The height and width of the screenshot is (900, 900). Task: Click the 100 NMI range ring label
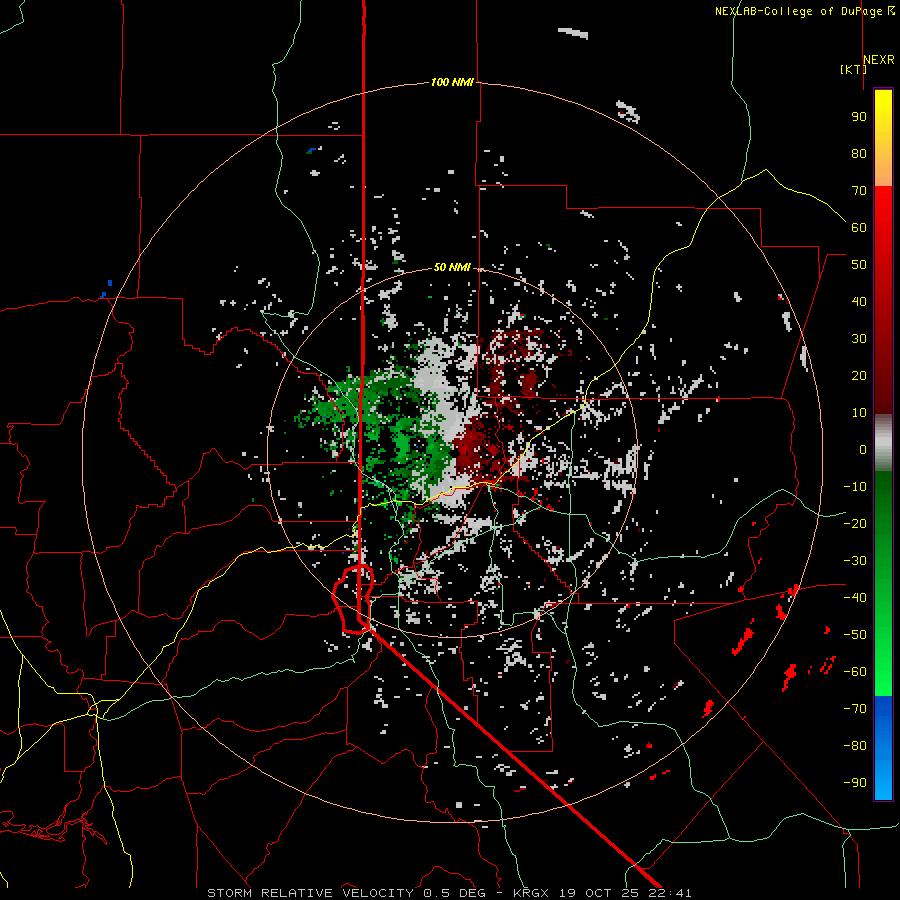tap(452, 82)
